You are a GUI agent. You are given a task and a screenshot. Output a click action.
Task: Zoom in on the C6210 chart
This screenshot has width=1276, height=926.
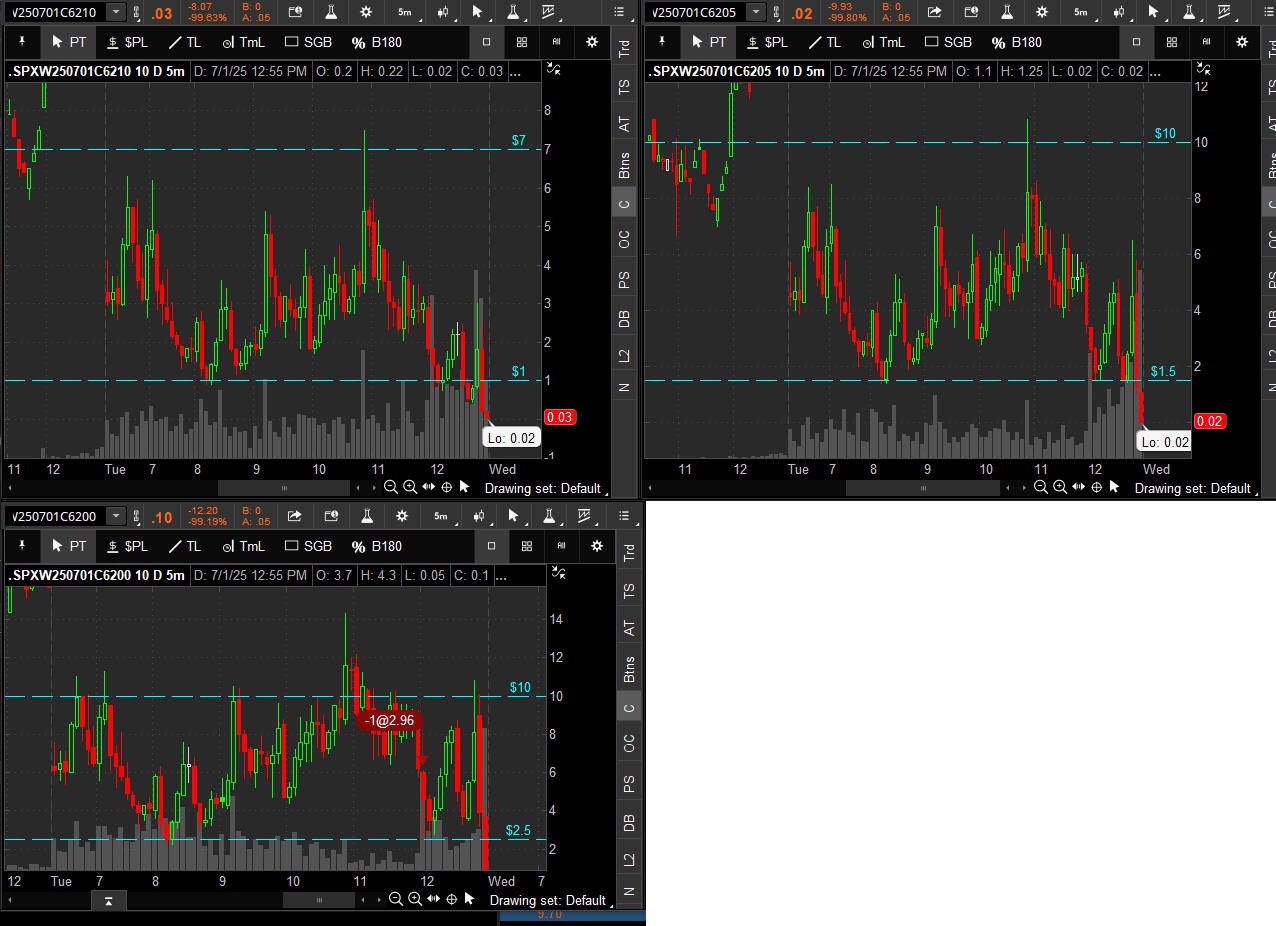410,487
